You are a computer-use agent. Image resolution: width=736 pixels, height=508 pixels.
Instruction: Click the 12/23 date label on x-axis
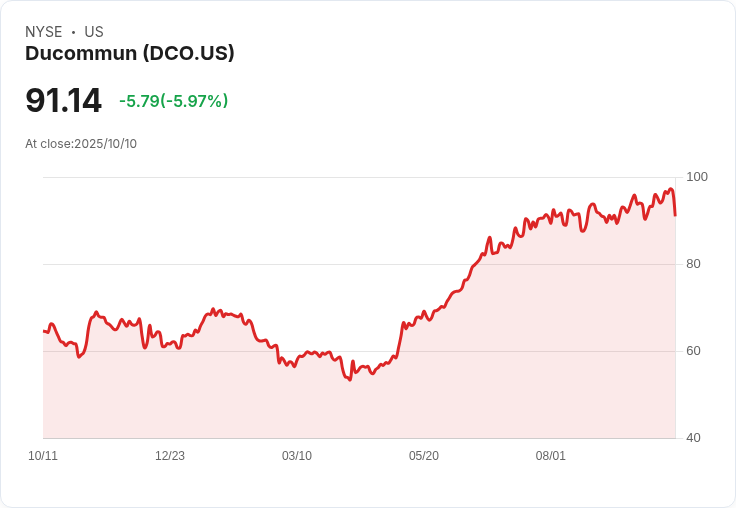point(170,456)
